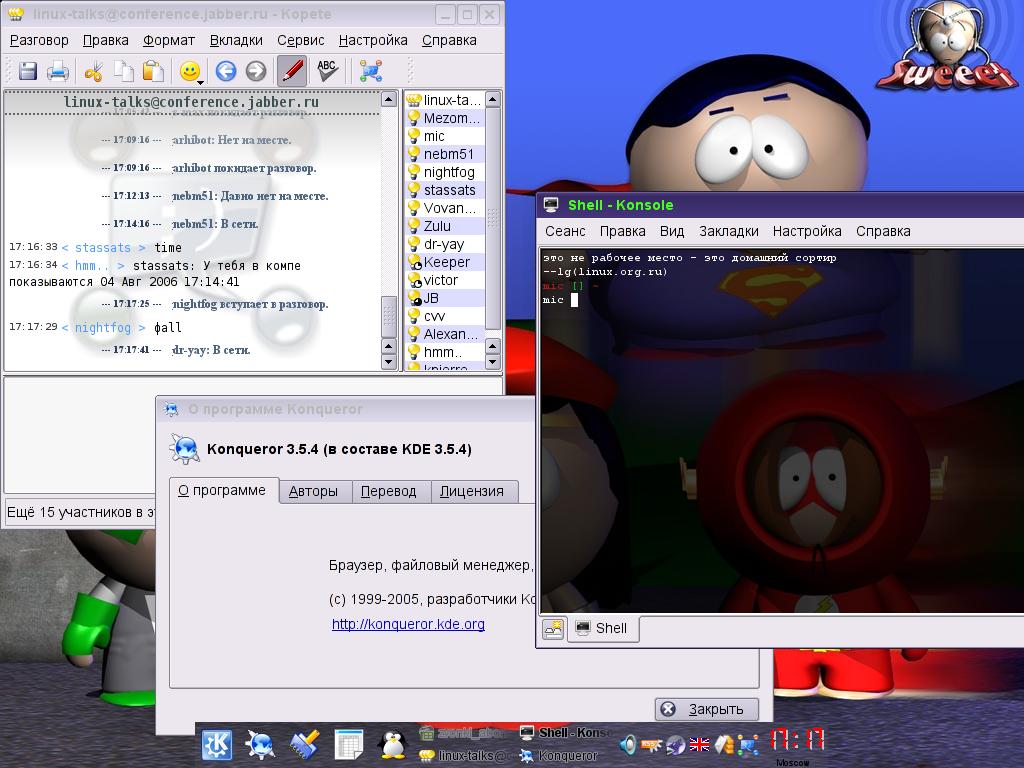Toggle the red pencil formatting button

tap(292, 71)
